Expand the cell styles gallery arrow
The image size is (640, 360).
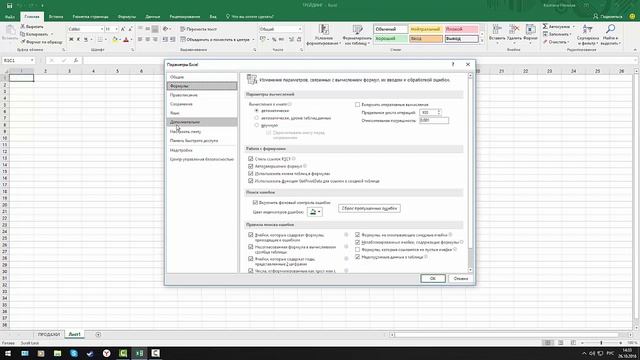point(482,41)
